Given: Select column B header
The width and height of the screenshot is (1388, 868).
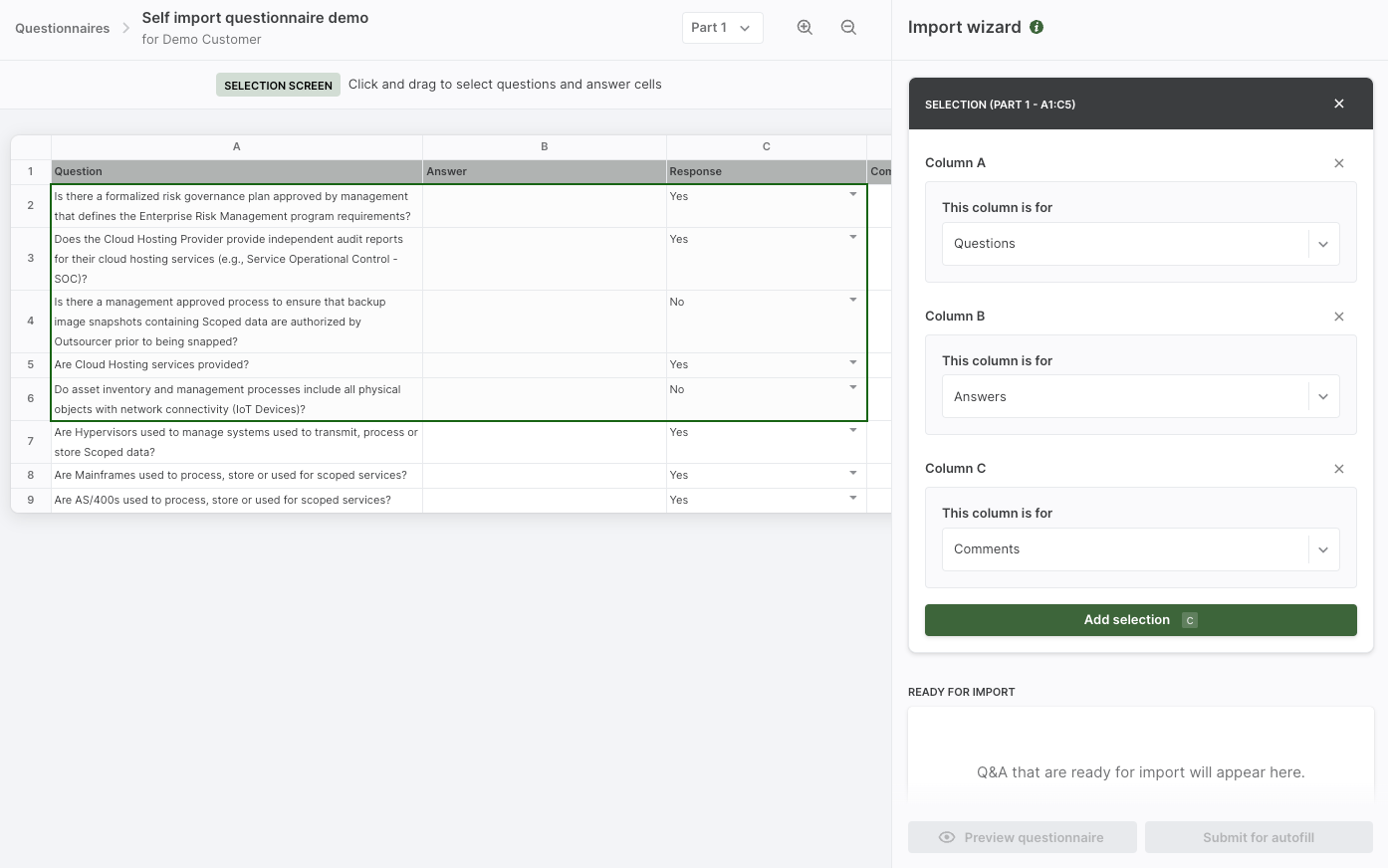Looking at the screenshot, I should click(x=545, y=146).
